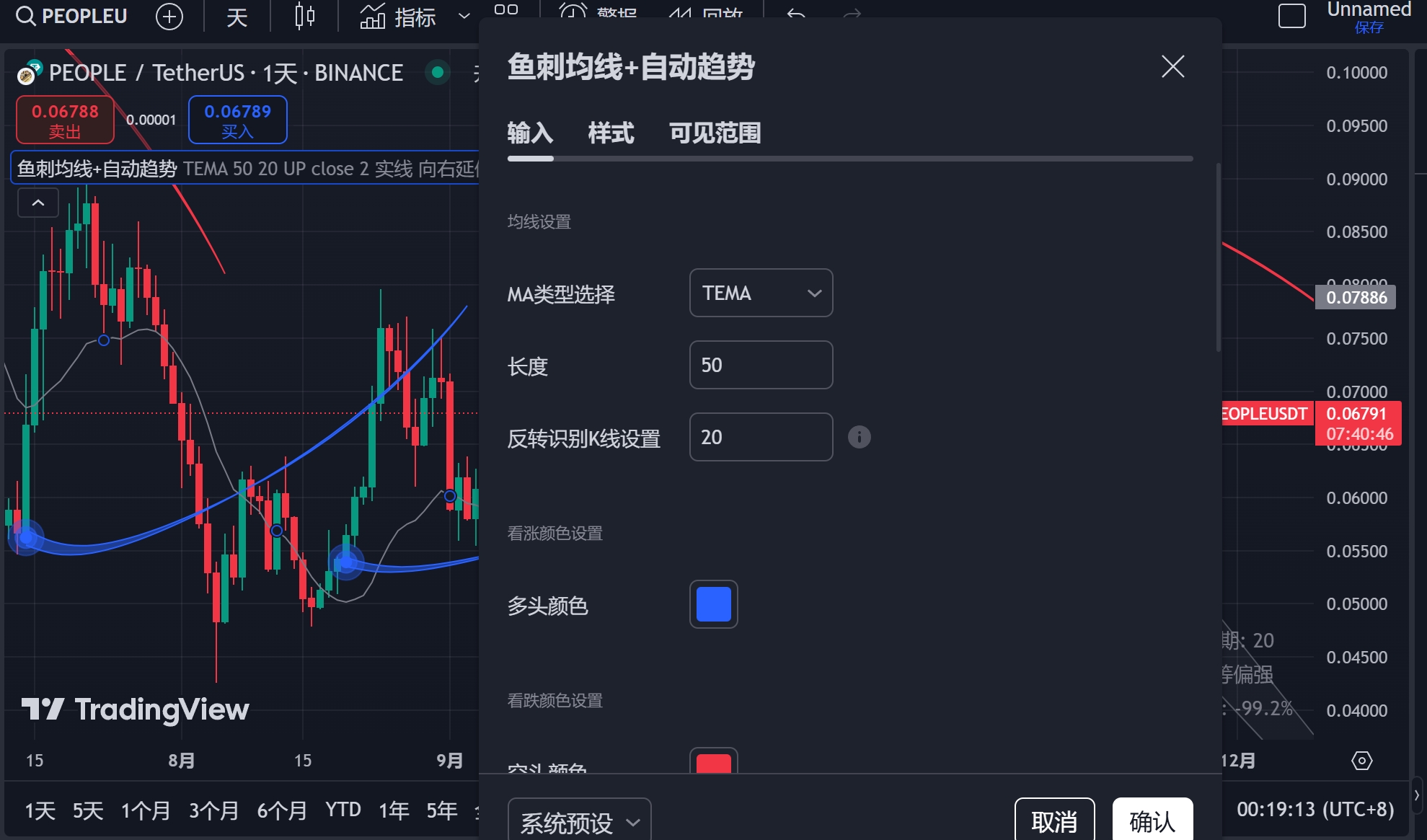
Task: Click the 0.06000 price axis label
Action: (x=1356, y=498)
